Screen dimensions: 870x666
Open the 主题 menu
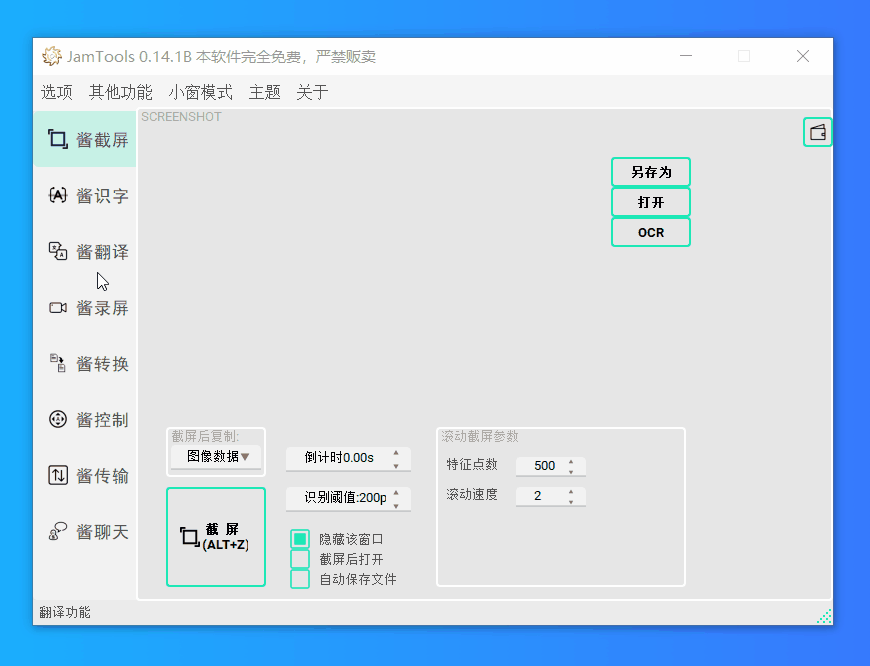pos(265,92)
